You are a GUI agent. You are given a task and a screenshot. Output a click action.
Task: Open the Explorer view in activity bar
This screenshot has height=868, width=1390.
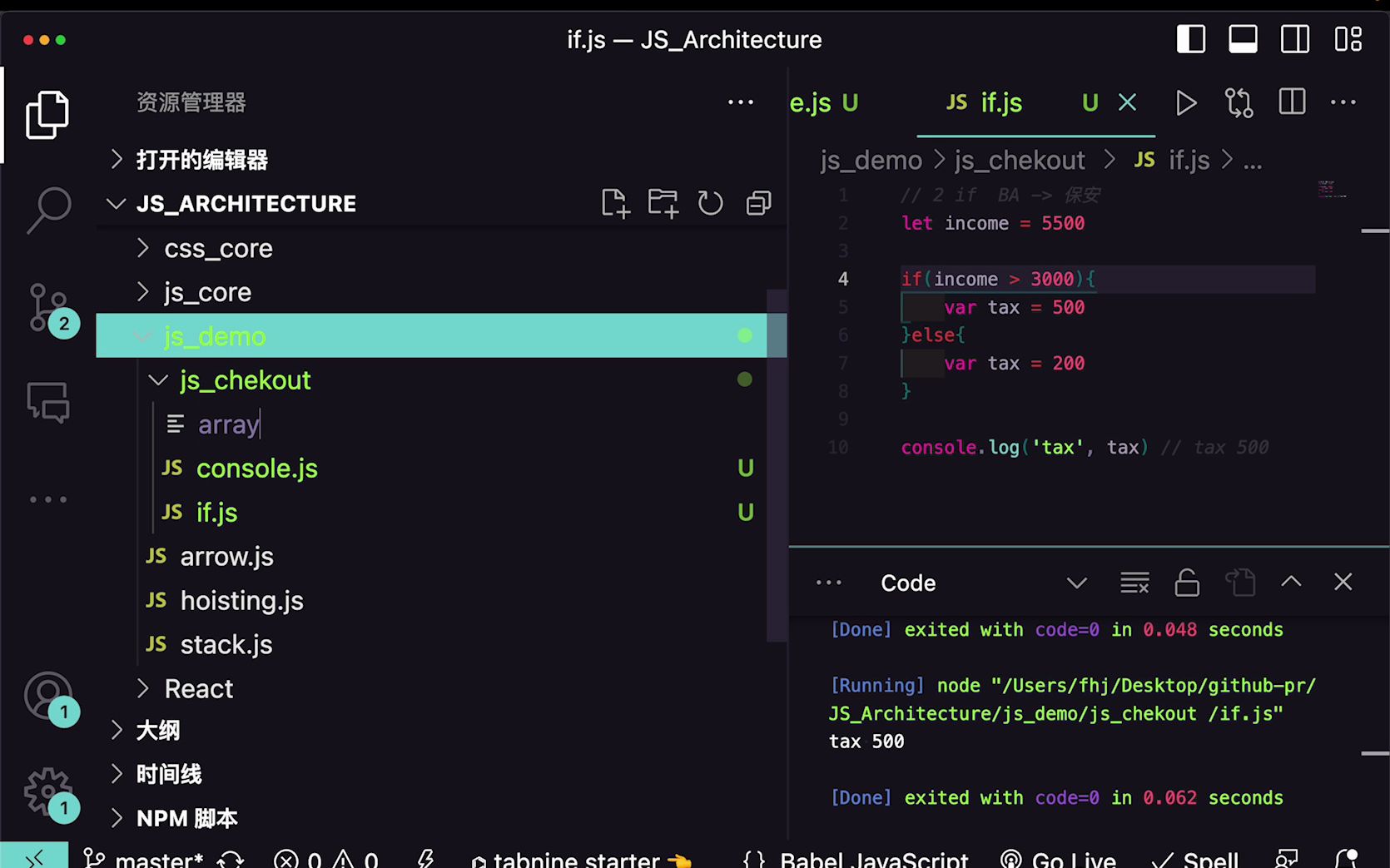pyautogui.click(x=47, y=115)
